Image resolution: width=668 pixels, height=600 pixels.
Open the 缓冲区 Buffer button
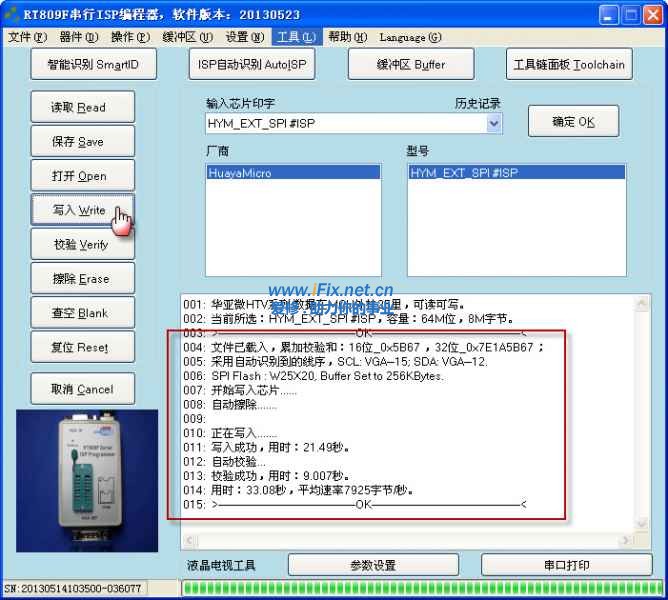tap(411, 64)
